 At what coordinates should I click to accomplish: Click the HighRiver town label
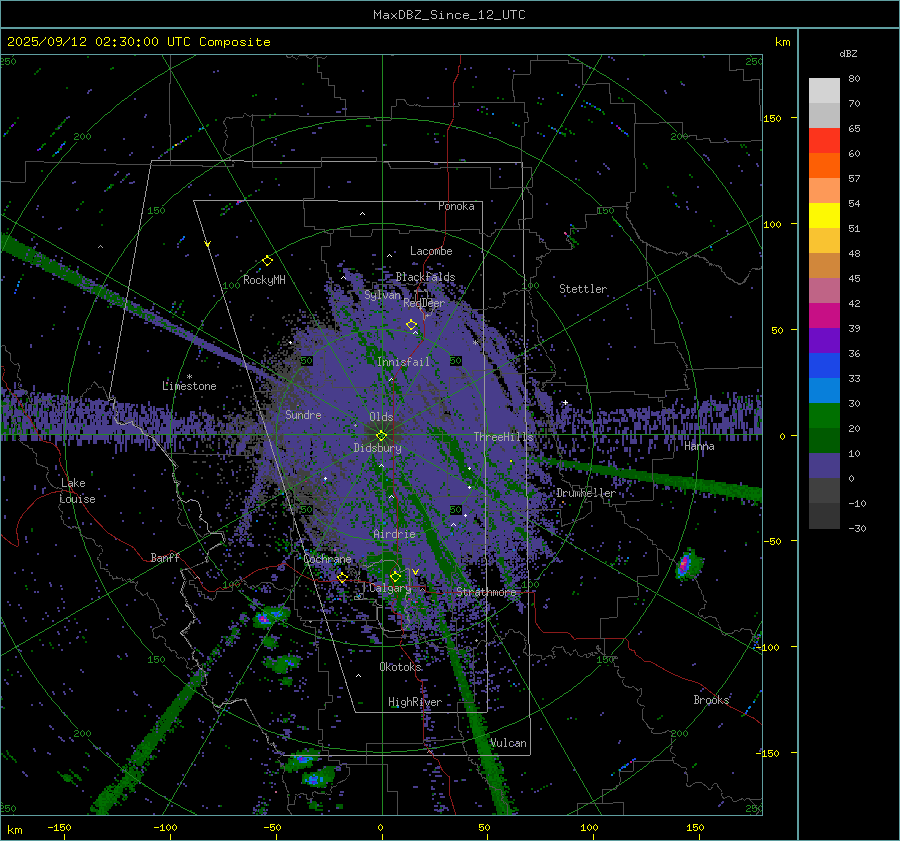pos(415,702)
